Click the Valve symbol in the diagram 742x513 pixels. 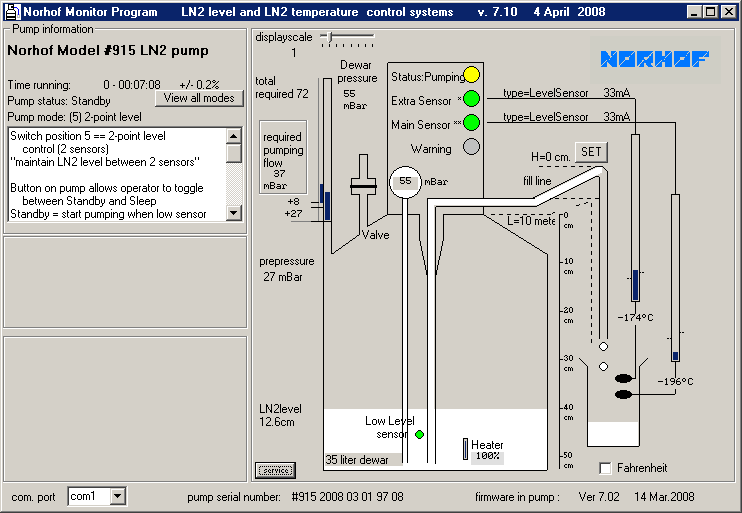pyautogui.click(x=363, y=186)
